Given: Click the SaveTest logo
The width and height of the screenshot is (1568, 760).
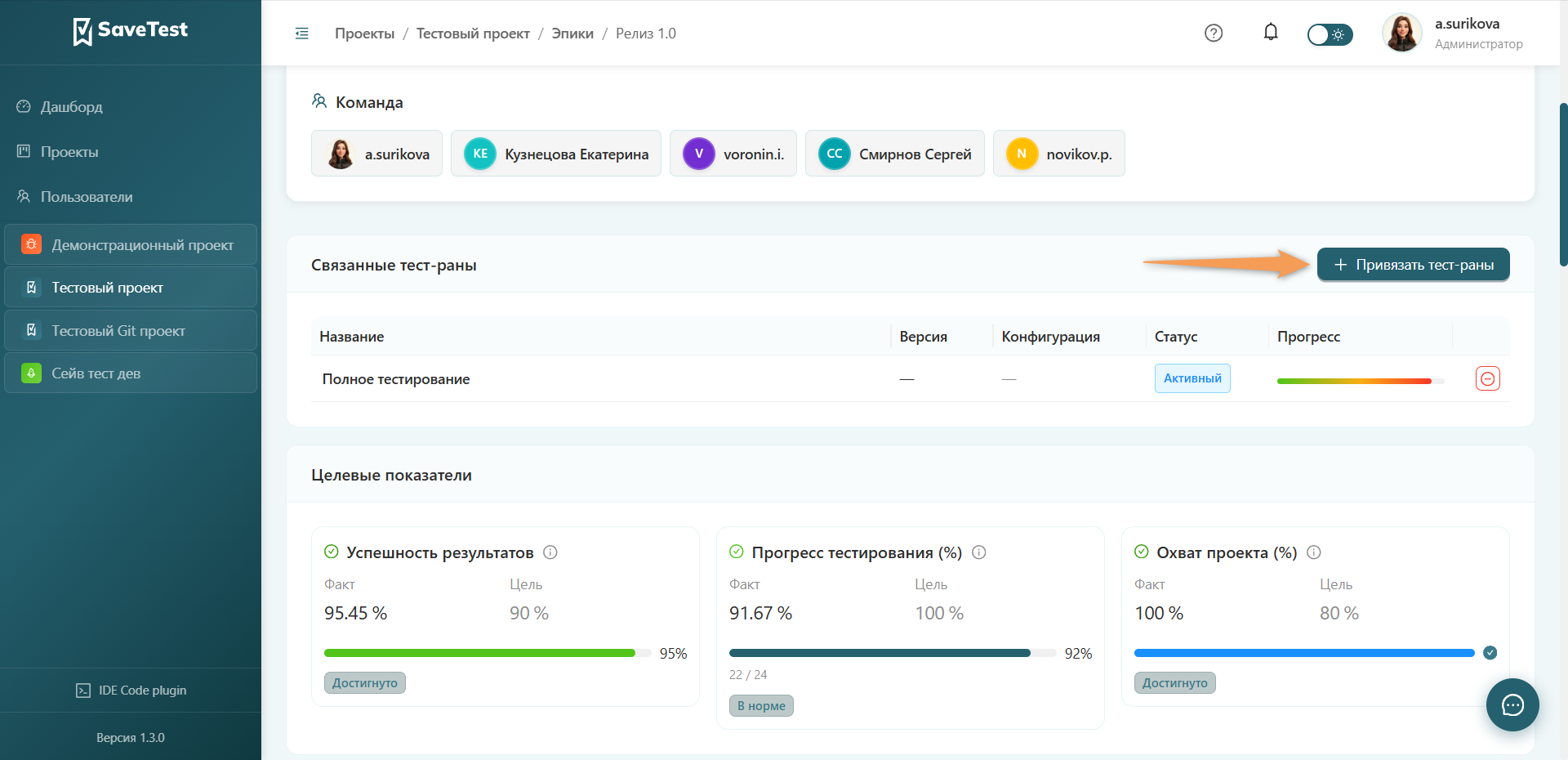Looking at the screenshot, I should pos(131,31).
